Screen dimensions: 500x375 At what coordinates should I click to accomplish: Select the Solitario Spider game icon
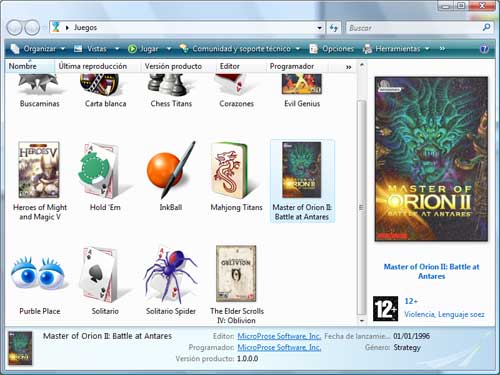click(171, 274)
